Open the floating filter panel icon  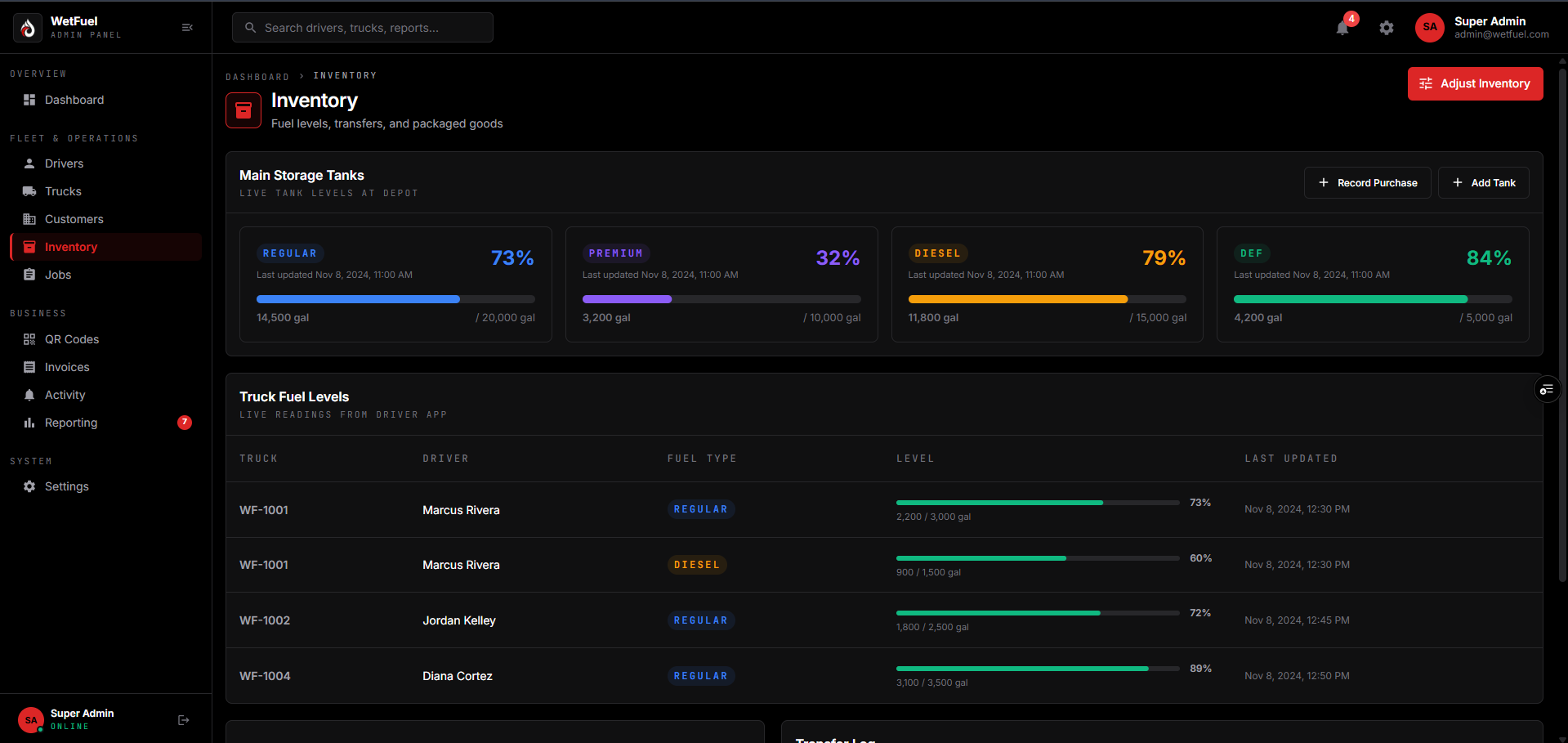[x=1547, y=390]
